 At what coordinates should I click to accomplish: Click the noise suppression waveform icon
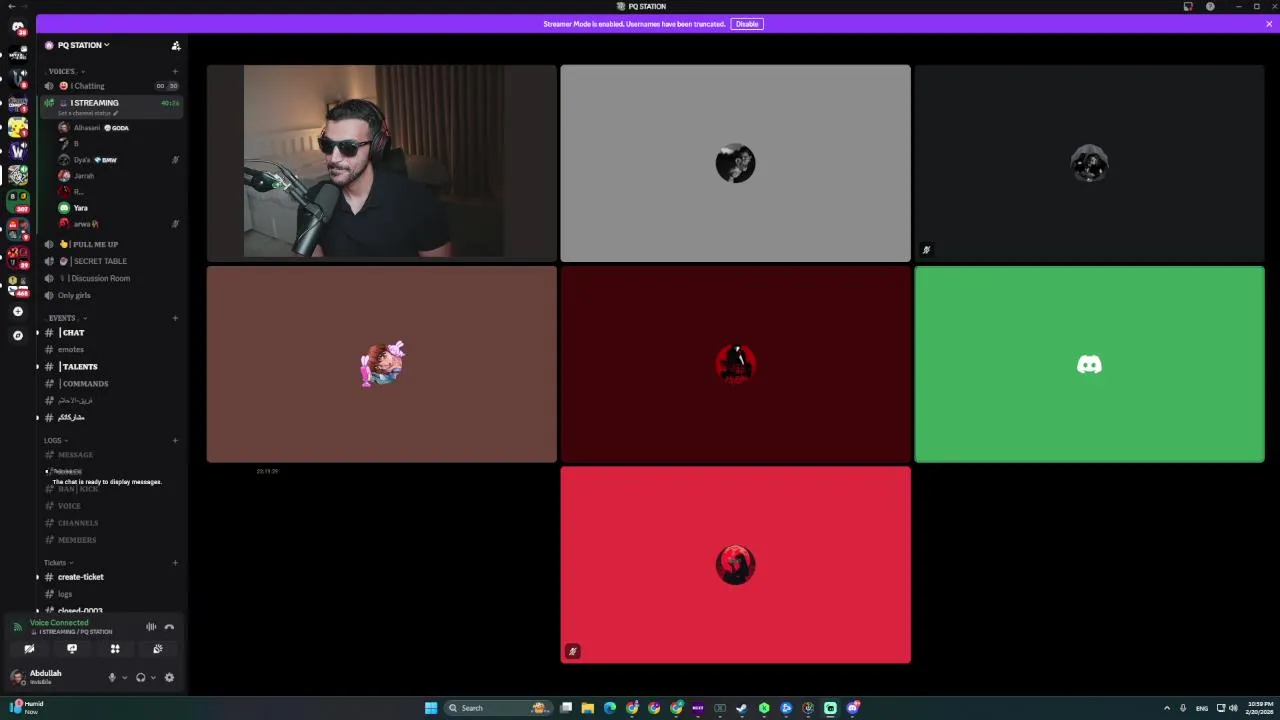coord(151,627)
